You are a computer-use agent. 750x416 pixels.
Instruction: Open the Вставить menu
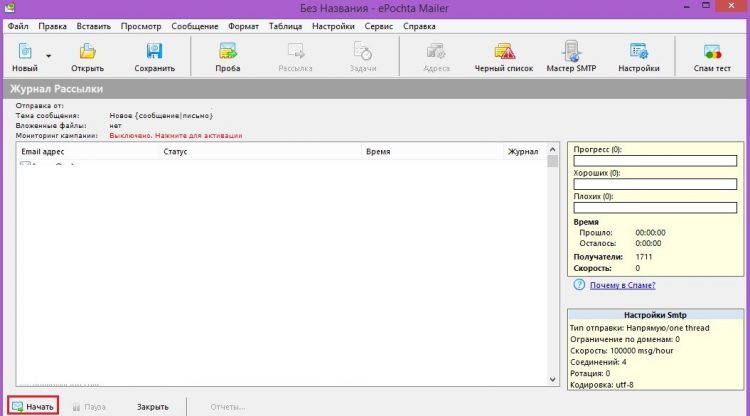94,26
